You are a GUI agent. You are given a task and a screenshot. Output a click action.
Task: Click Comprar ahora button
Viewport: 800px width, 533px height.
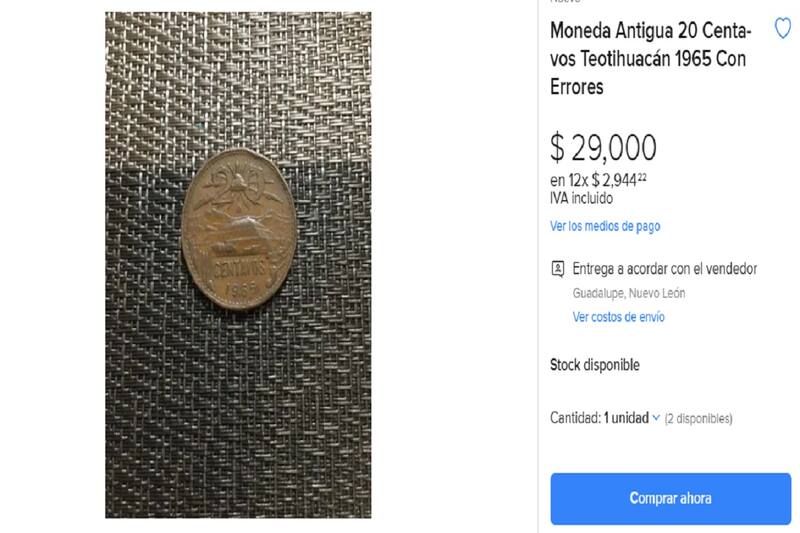click(670, 498)
